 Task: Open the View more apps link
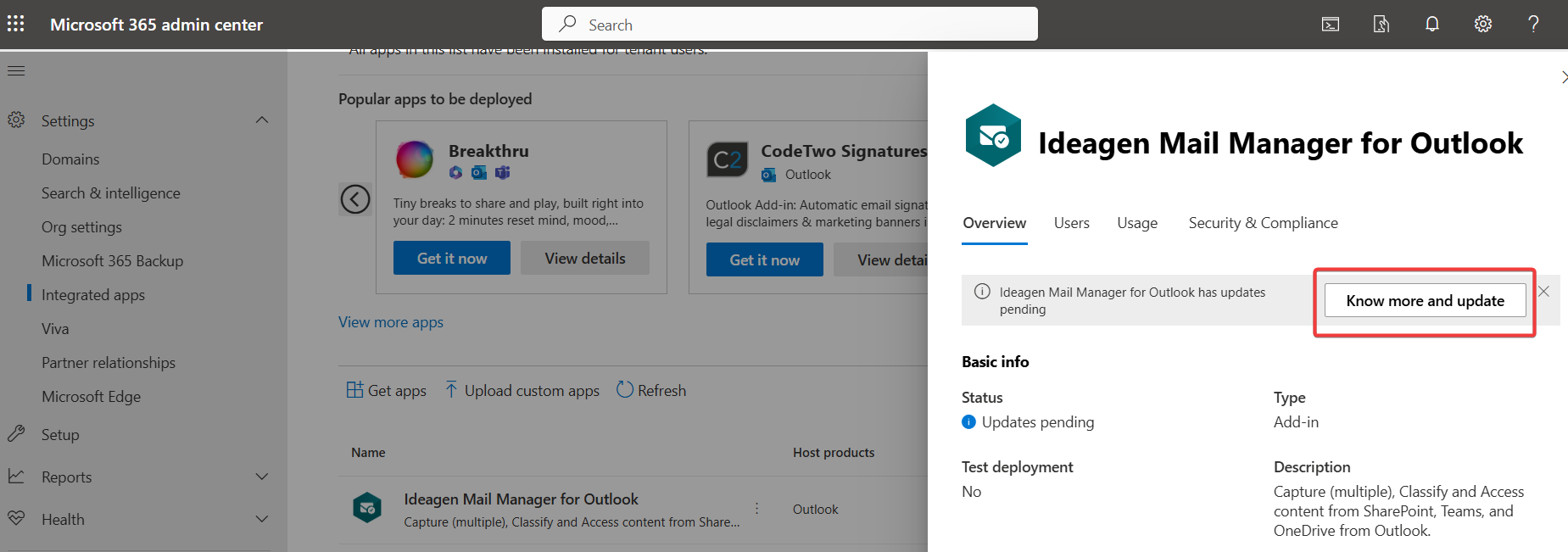tap(391, 322)
